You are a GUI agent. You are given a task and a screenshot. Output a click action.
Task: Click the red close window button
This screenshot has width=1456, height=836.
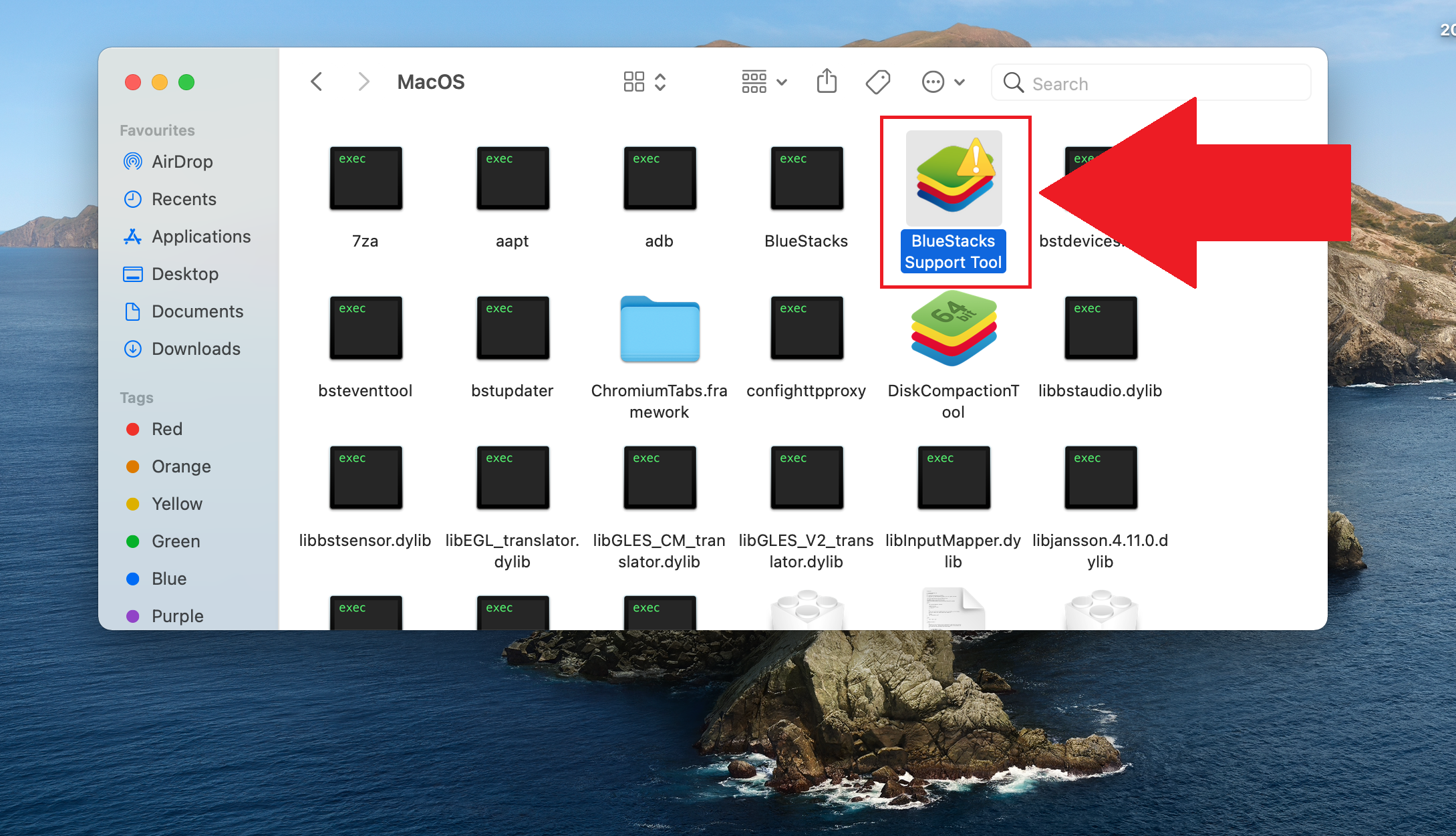(133, 82)
